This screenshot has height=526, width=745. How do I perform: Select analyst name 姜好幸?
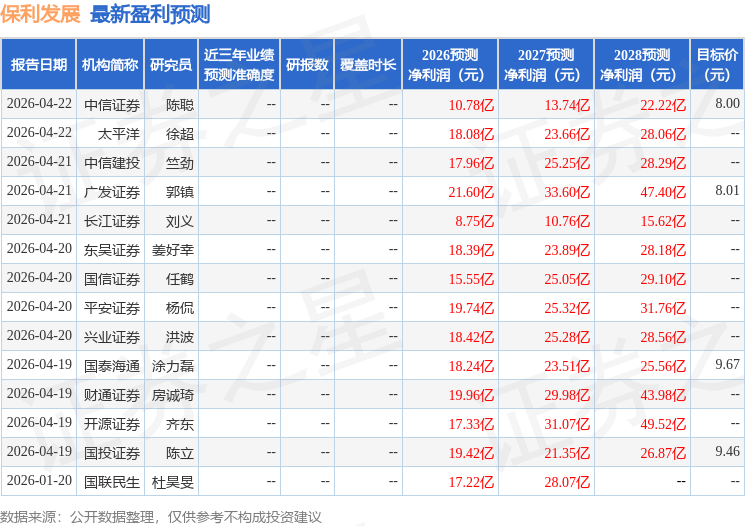[x=173, y=250]
